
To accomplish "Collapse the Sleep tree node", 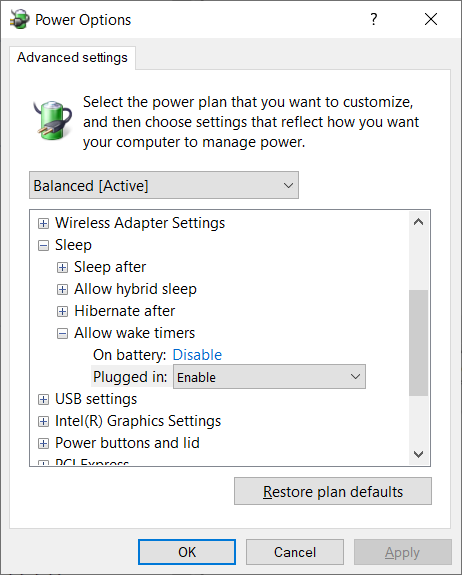I will click(43, 245).
